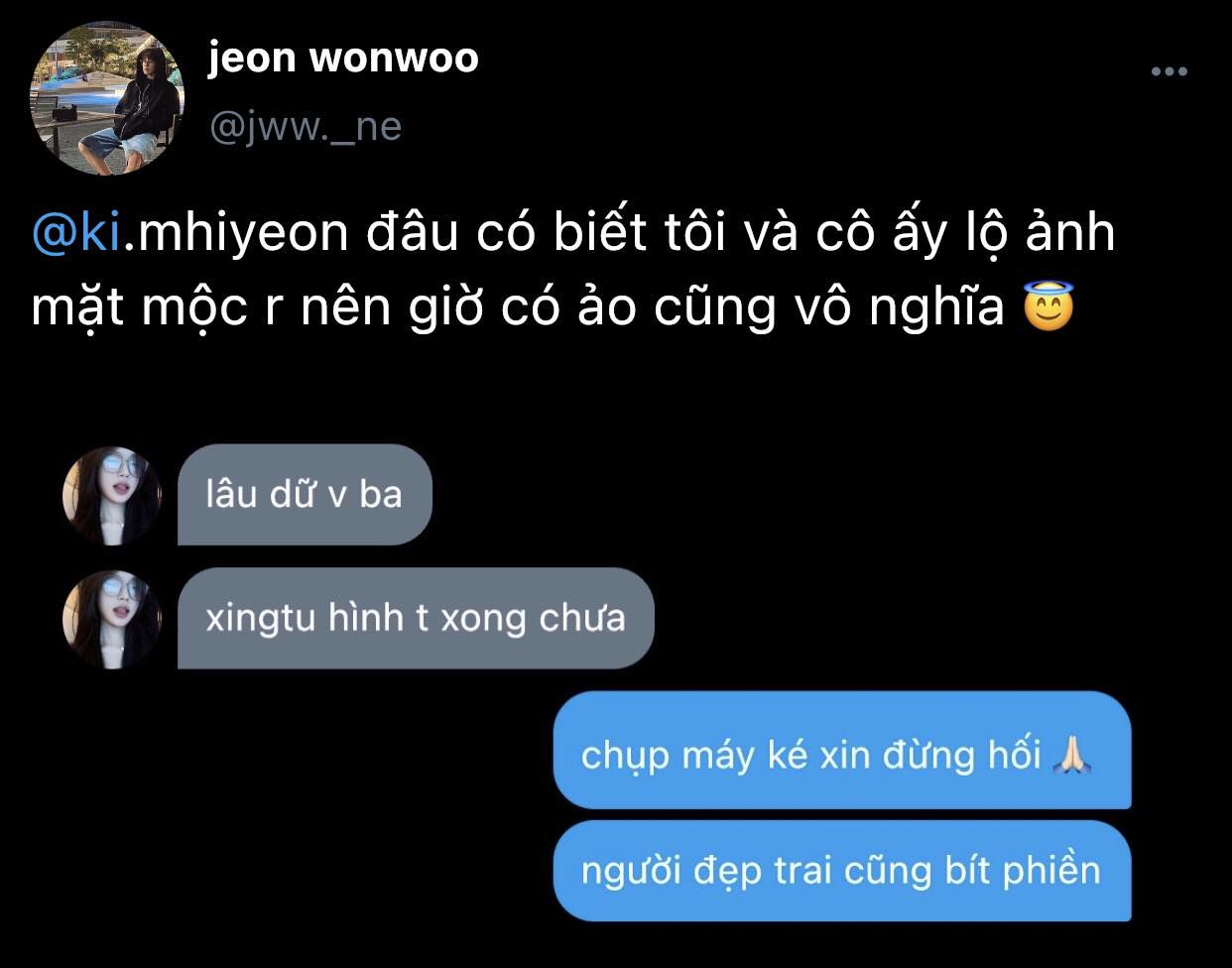The width and height of the screenshot is (1232, 968).
Task: Open the @jww._ne handle
Action: (306, 127)
